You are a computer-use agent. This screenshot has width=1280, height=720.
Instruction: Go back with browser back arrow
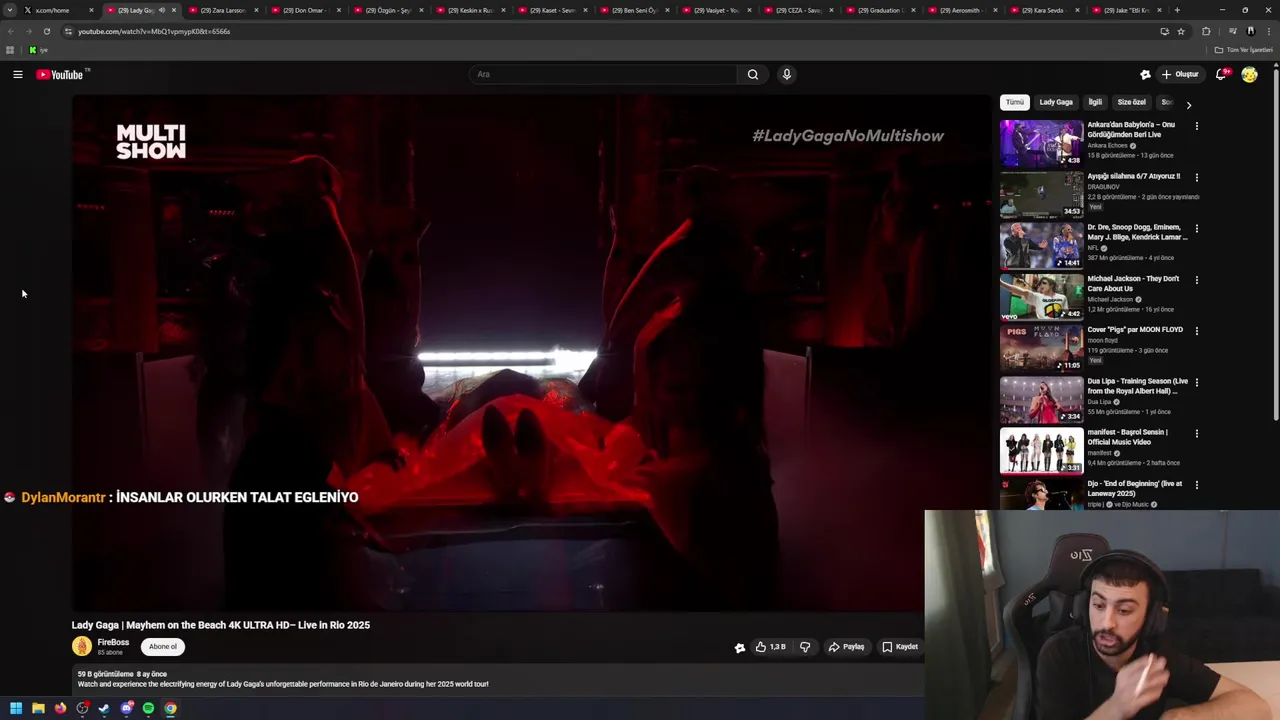[x=11, y=31]
